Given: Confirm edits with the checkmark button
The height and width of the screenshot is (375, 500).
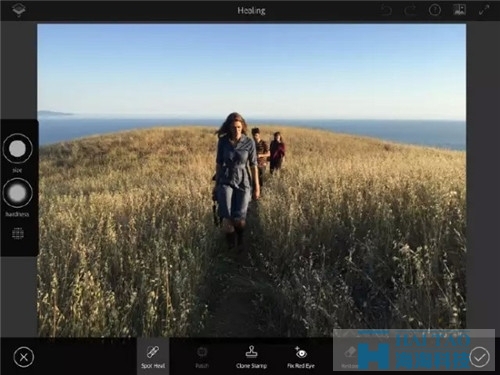Looking at the screenshot, I should (479, 357).
